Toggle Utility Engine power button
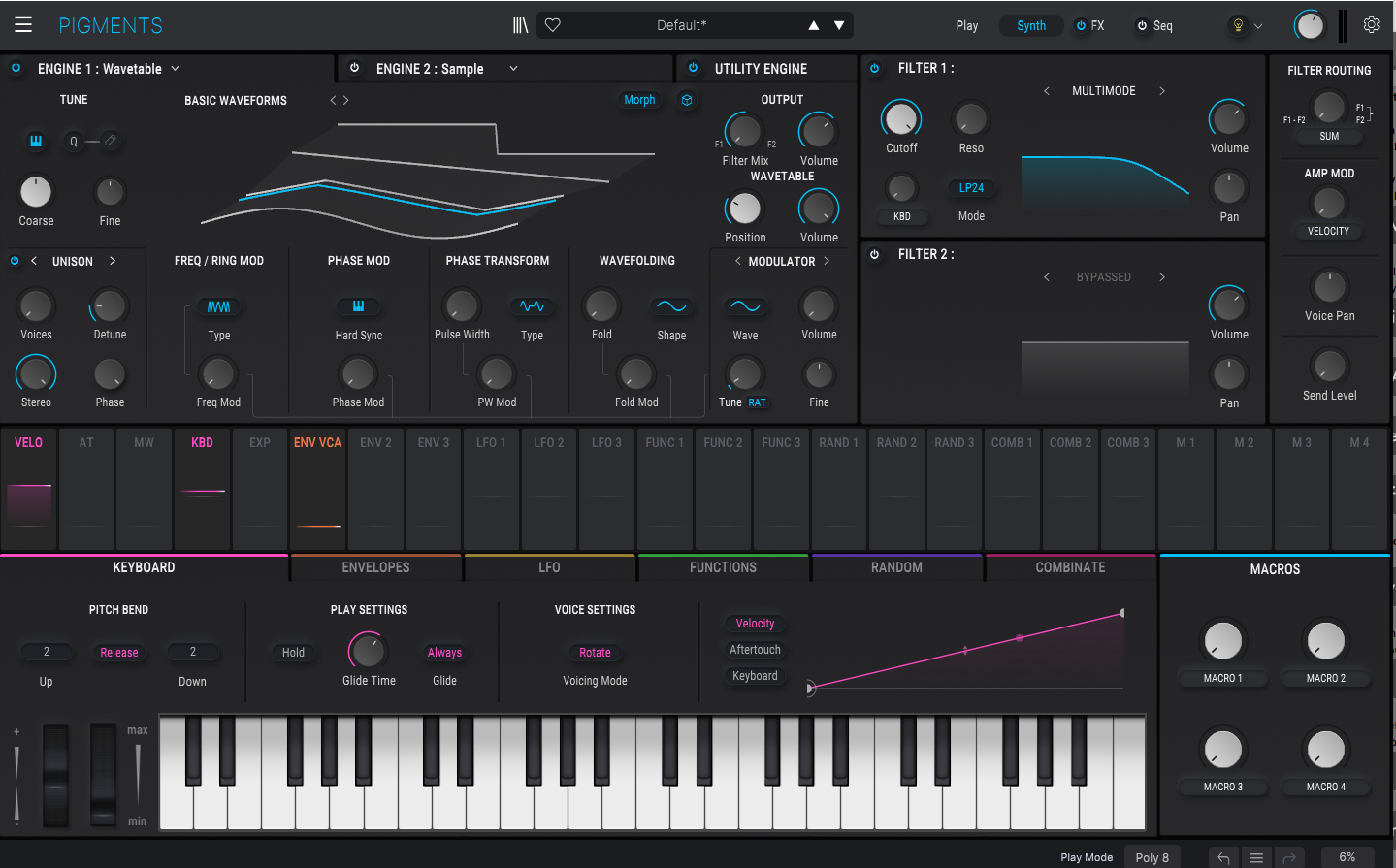Viewport: 1396px width, 868px height. [693, 68]
